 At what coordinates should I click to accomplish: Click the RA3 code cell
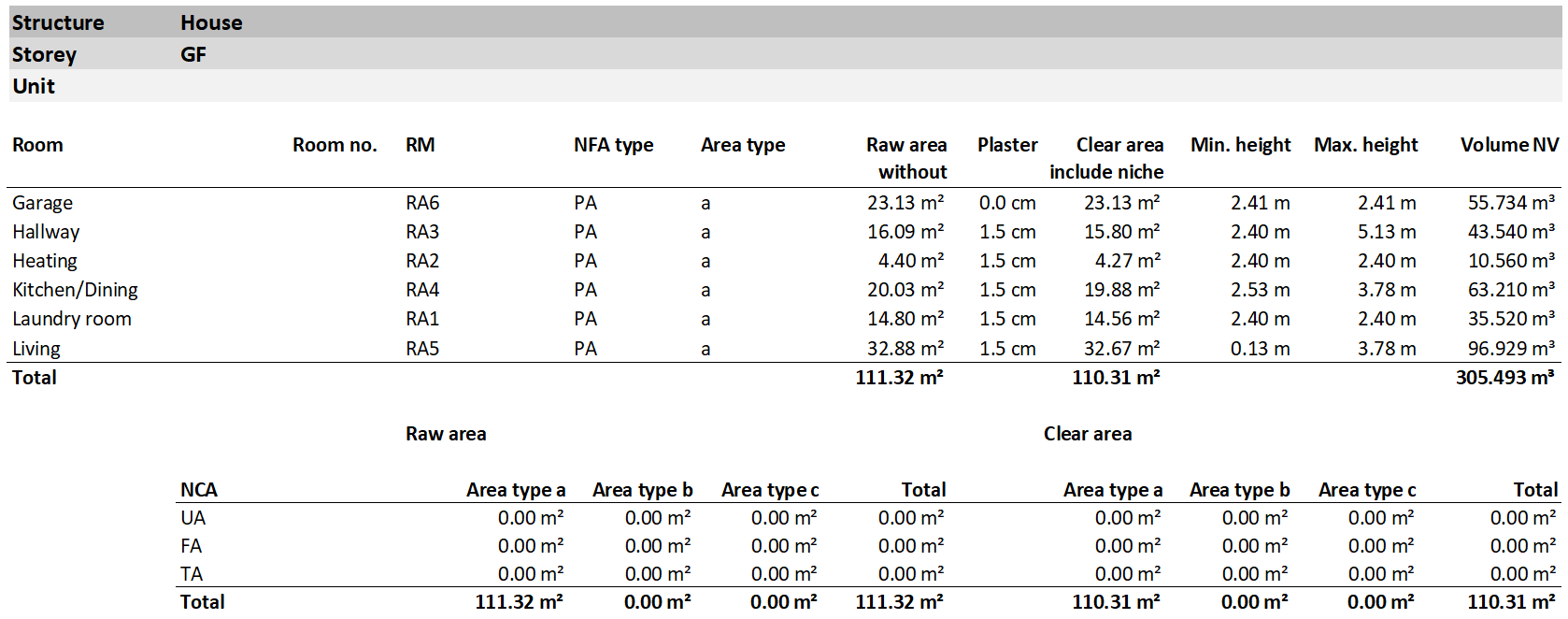[422, 232]
